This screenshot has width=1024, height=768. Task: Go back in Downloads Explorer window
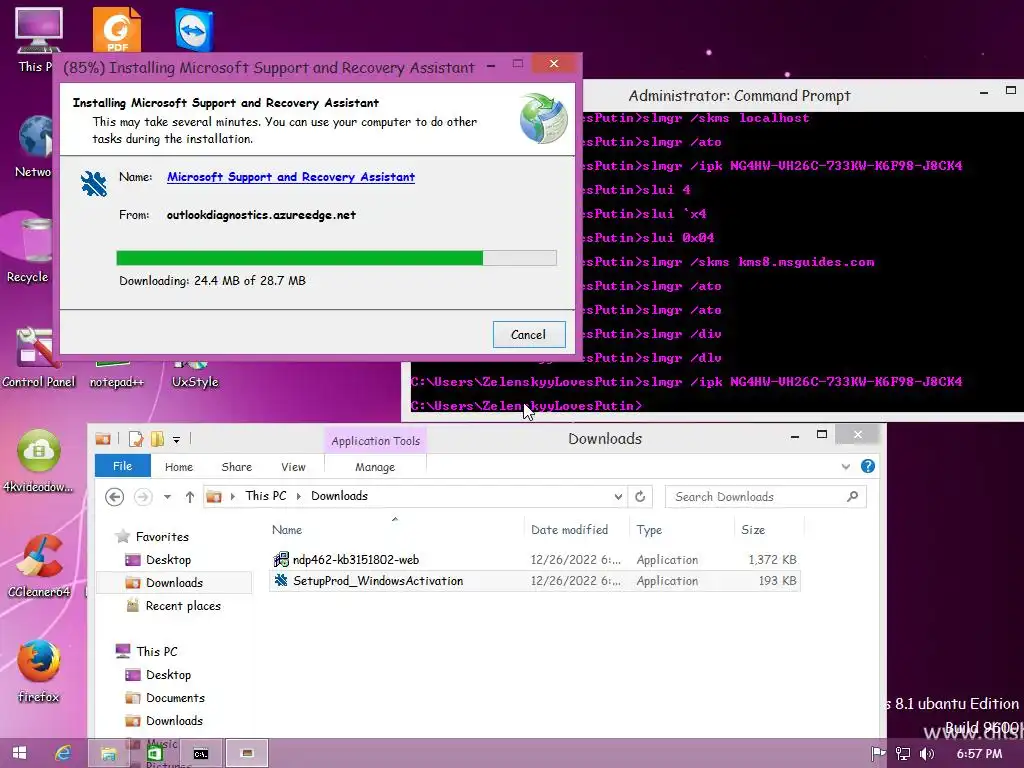[x=114, y=497]
